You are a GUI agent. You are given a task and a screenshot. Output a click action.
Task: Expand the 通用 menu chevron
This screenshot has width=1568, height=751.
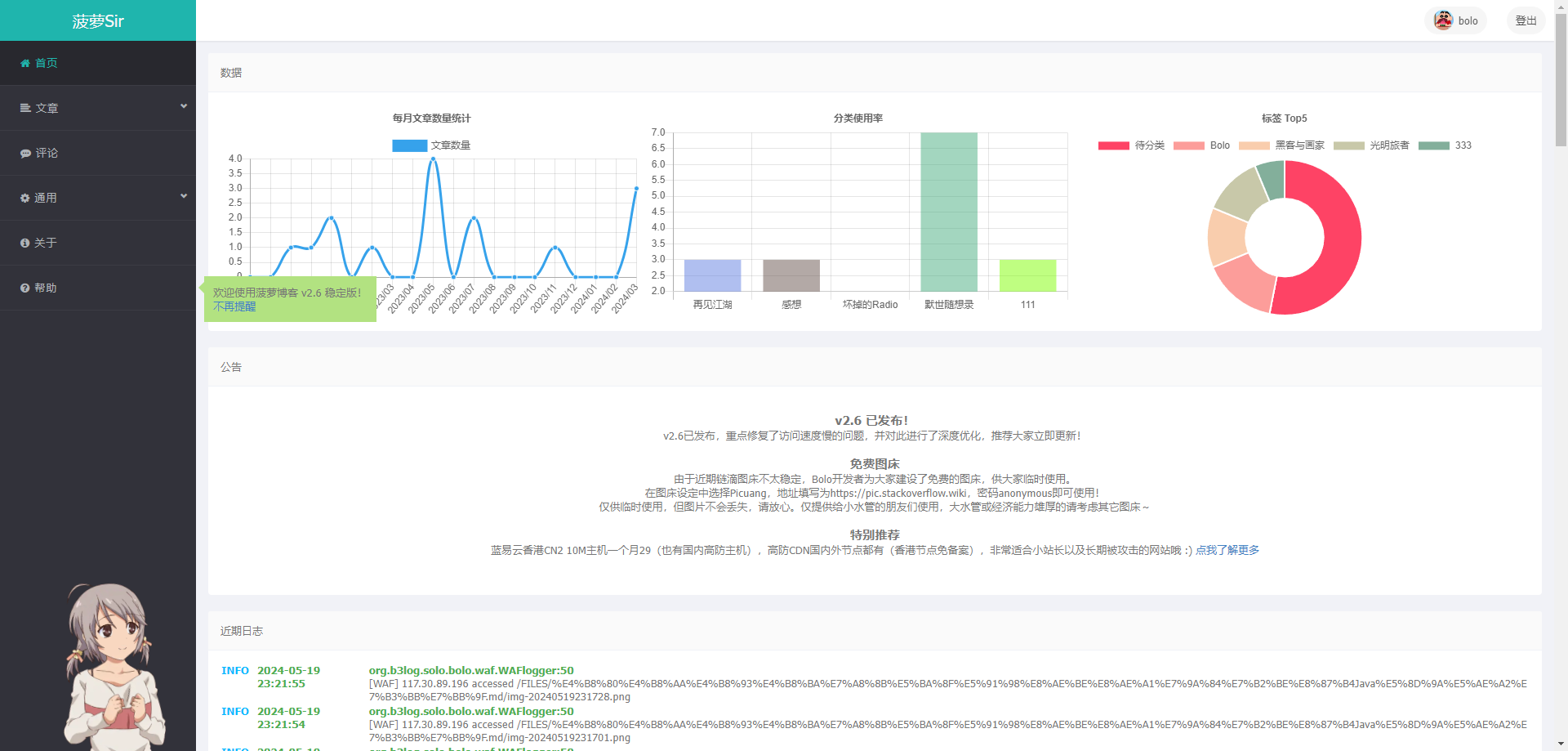click(x=184, y=196)
